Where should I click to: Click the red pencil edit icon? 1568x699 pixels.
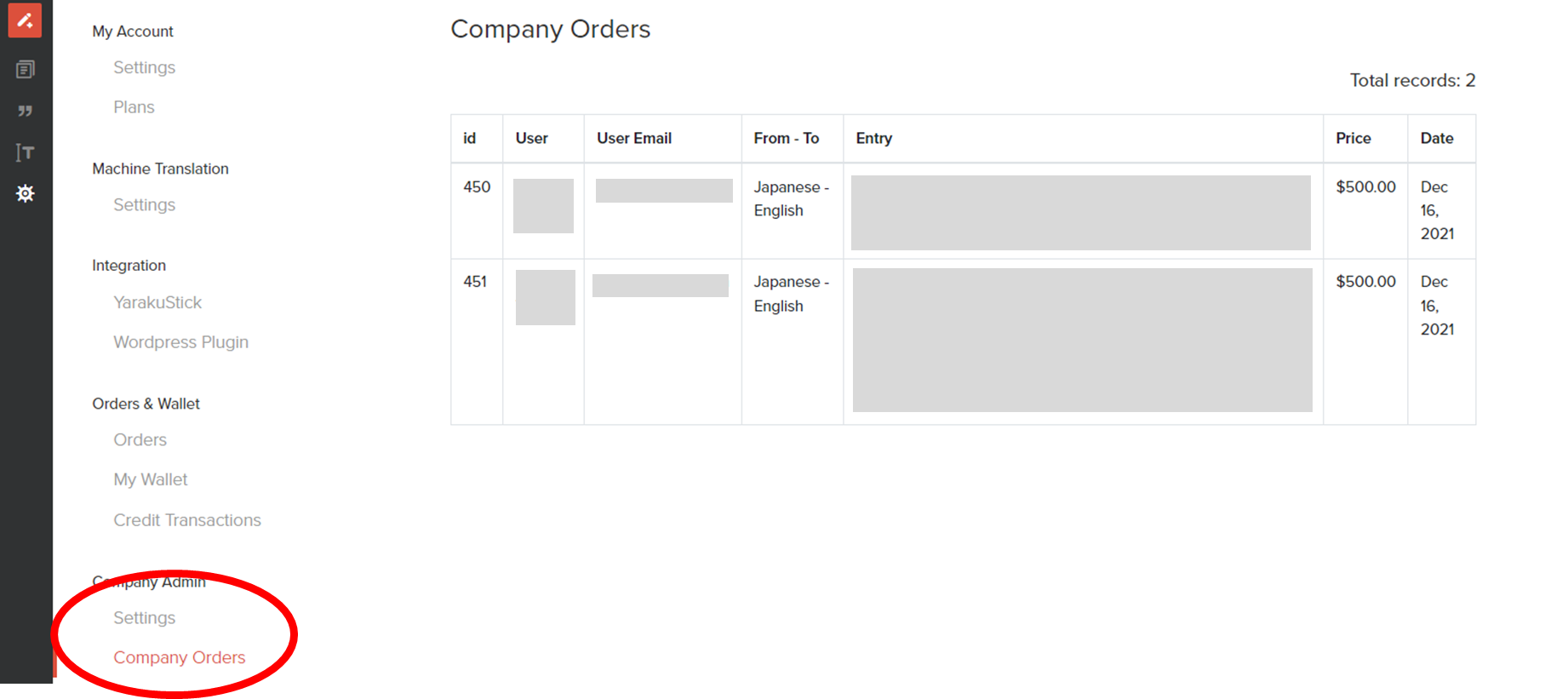[25, 20]
